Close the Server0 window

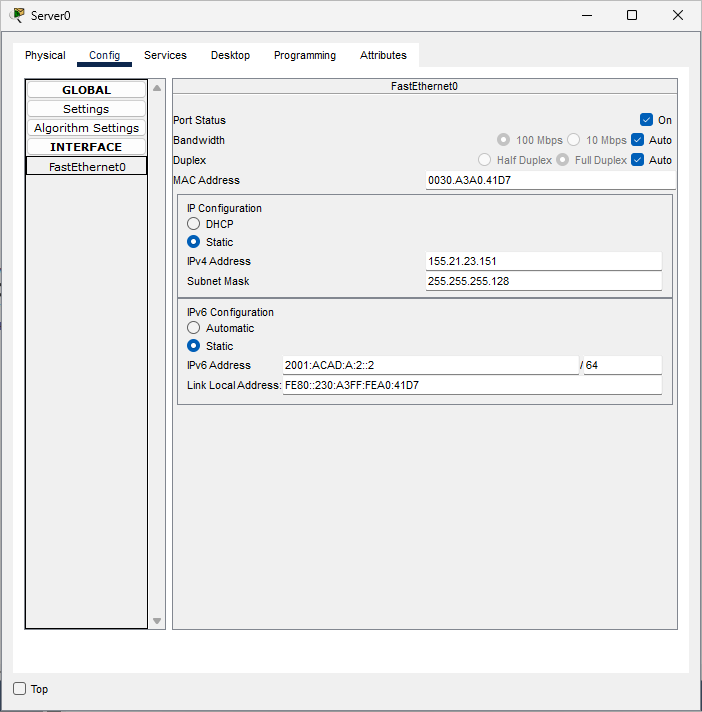pyautogui.click(x=677, y=15)
